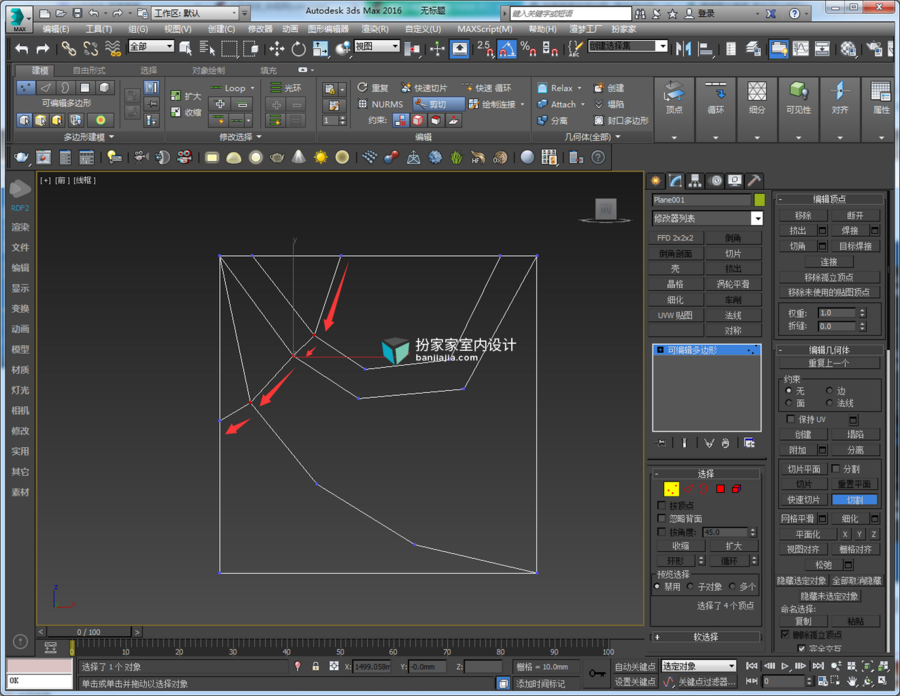Open the Create command panel tab
The height and width of the screenshot is (696, 900).
(x=655, y=181)
